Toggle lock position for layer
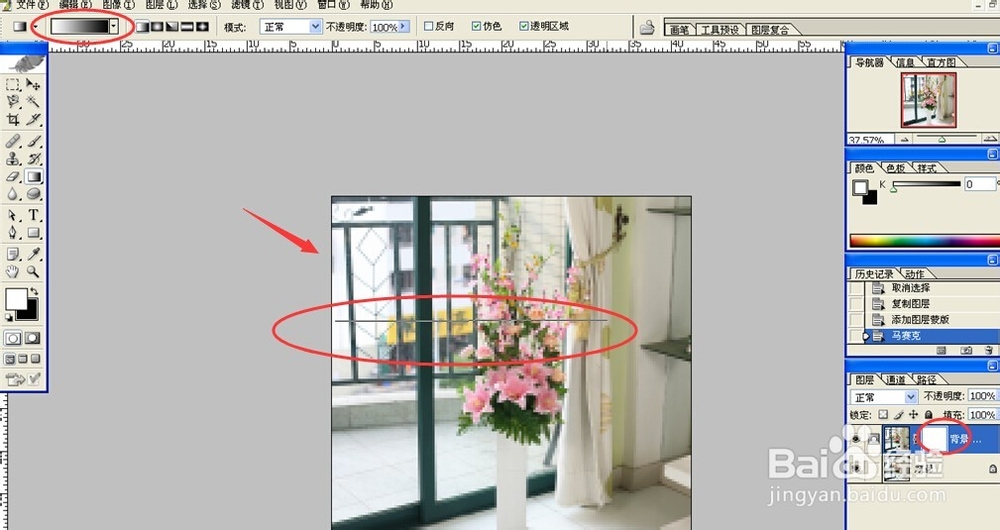This screenshot has height=530, width=1000. tap(913, 415)
